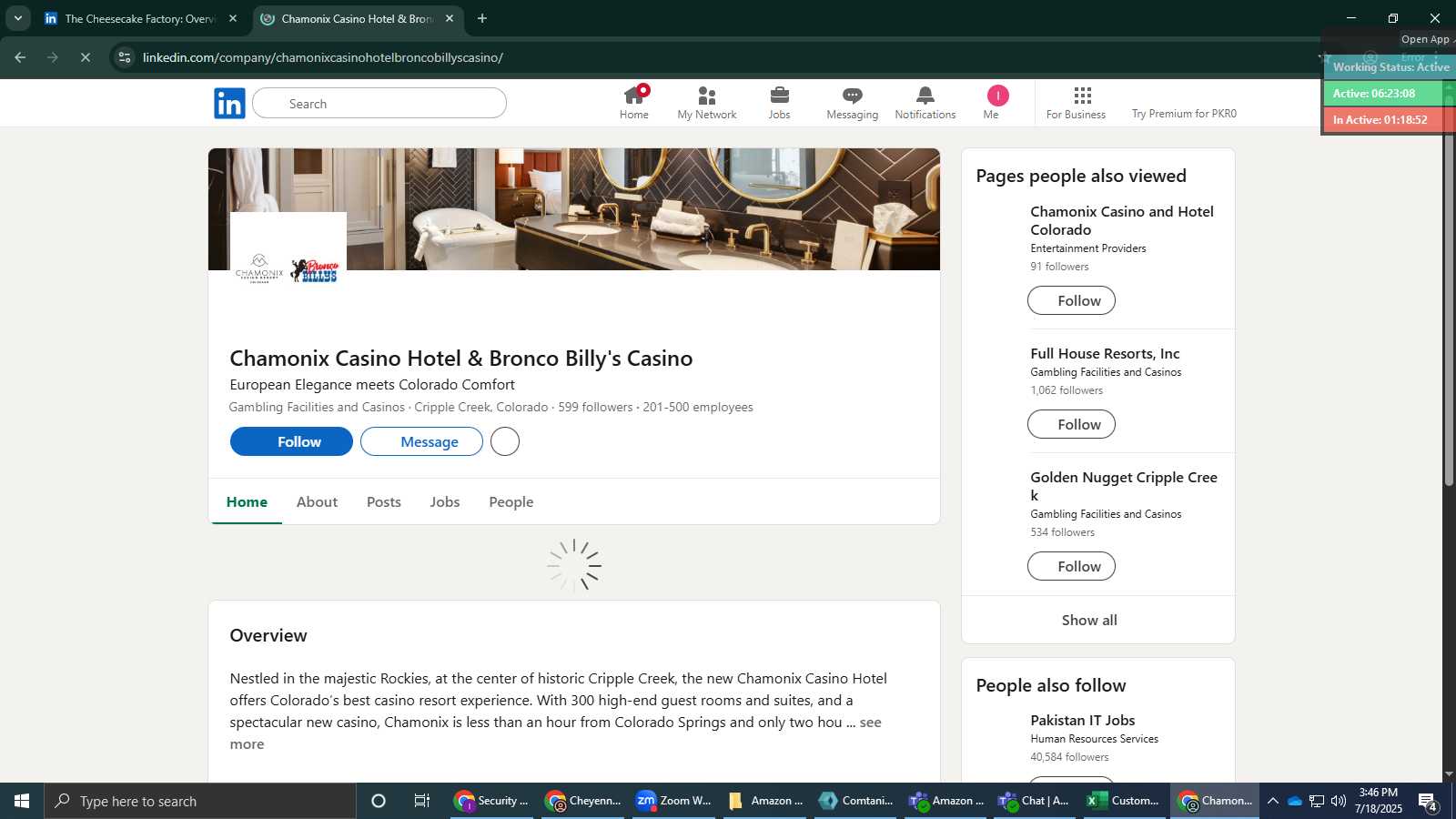Close Chamonix Casino Hotel tab

450,18
